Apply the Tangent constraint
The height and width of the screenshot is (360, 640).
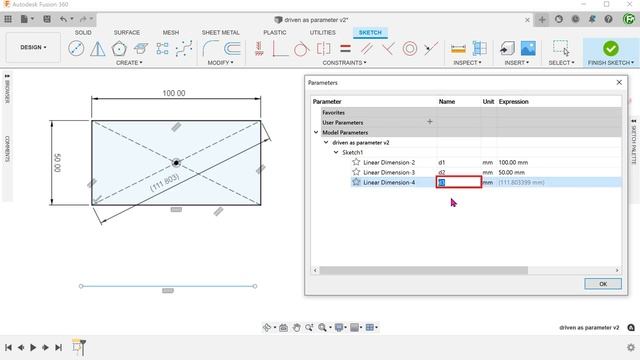pos(302,49)
